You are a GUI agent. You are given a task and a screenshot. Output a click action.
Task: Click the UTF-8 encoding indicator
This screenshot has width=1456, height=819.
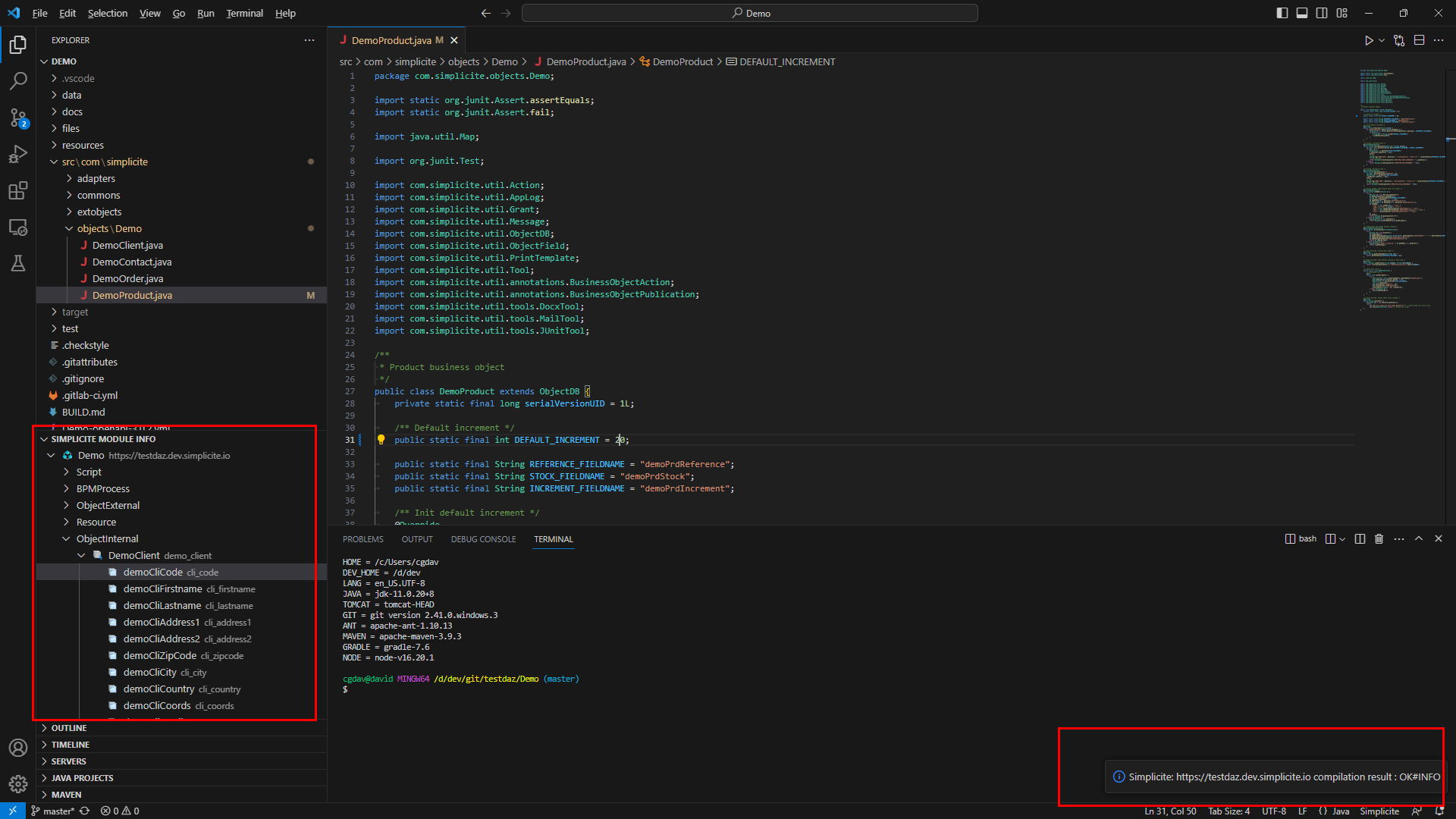(1274, 811)
